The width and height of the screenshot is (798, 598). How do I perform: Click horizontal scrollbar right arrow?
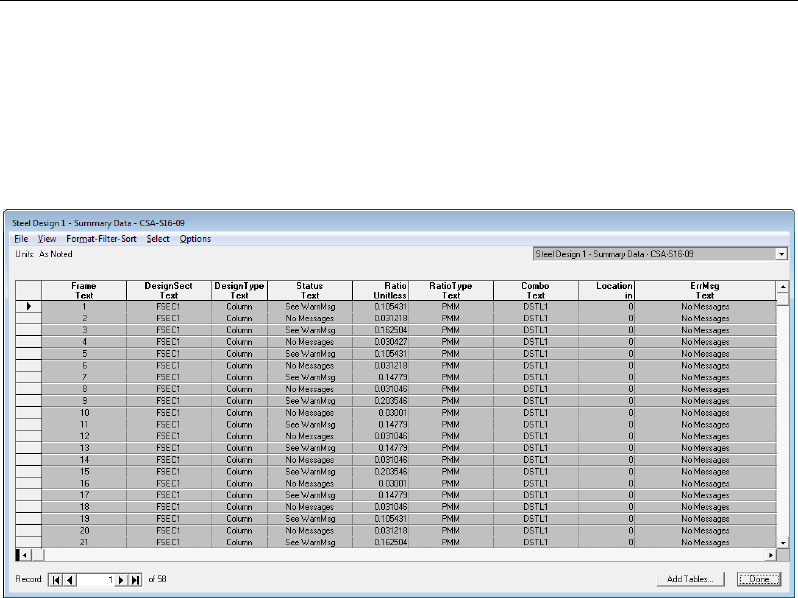click(x=771, y=555)
